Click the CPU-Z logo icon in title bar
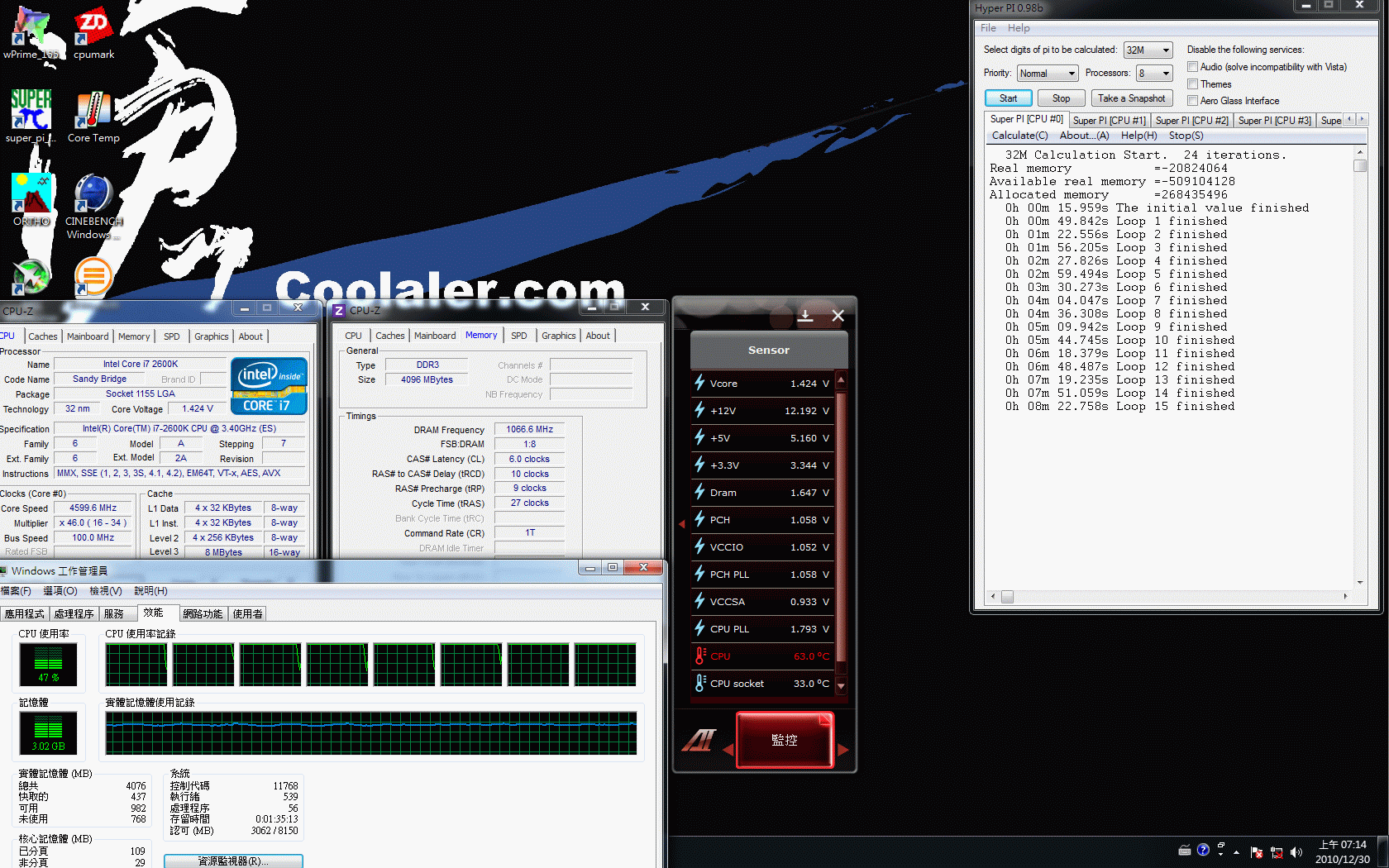The height and width of the screenshot is (868, 1389). coord(339,311)
